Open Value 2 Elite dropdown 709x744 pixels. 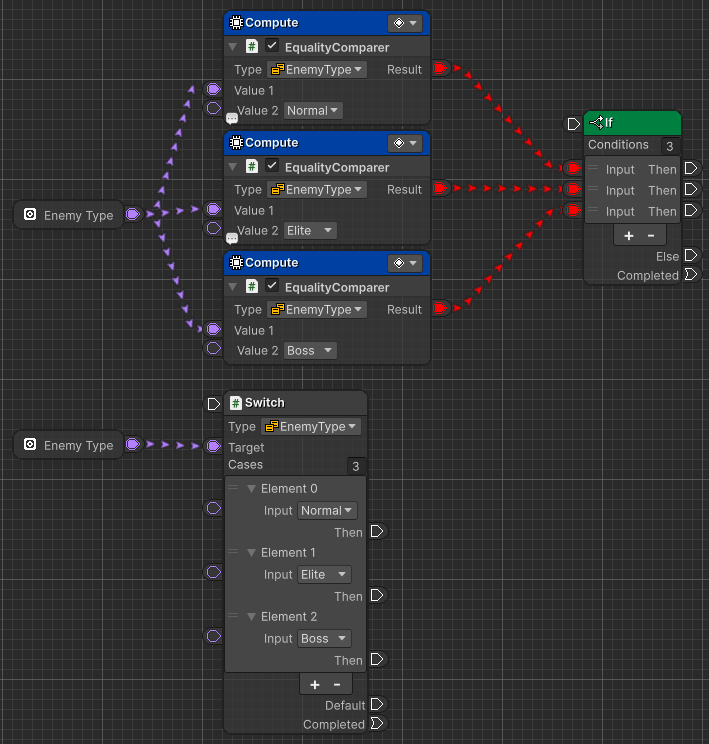(x=310, y=231)
